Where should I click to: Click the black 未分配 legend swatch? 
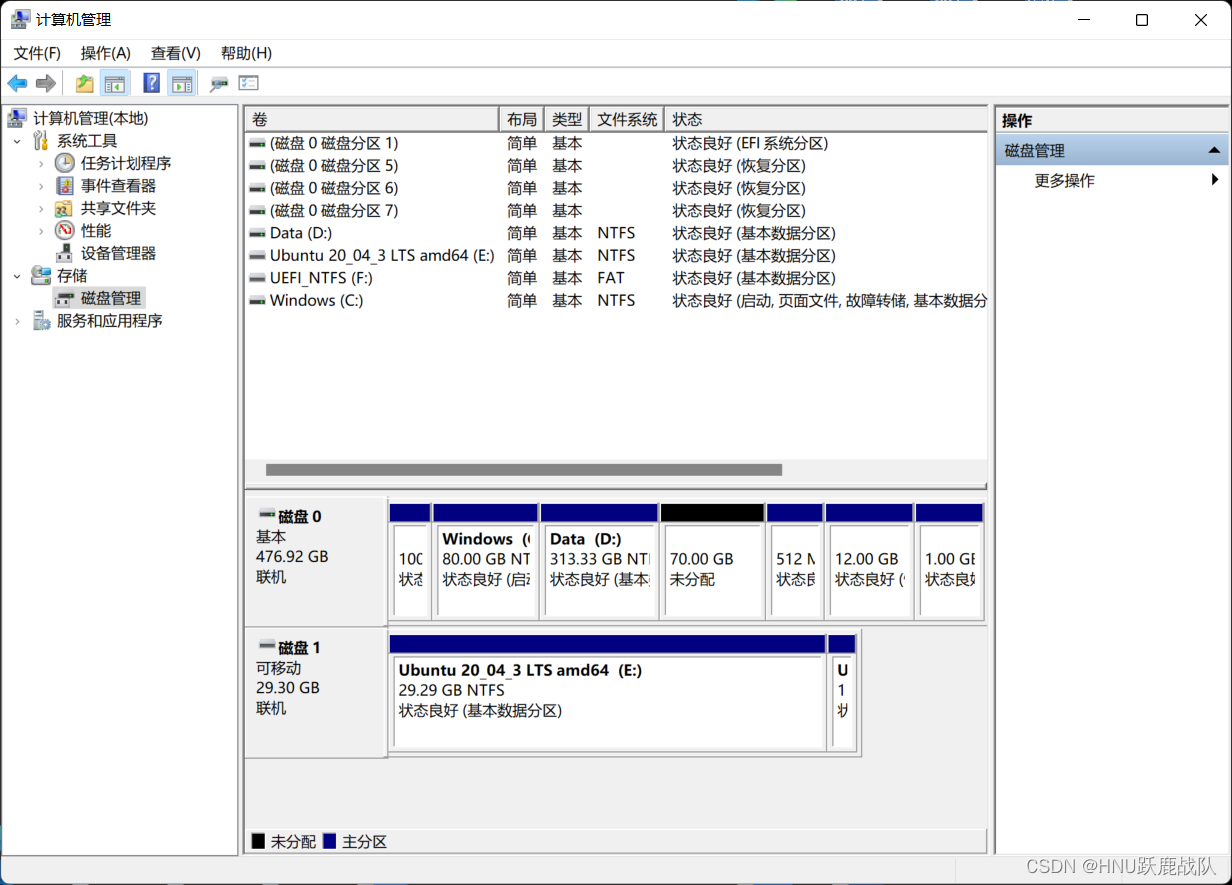tap(259, 842)
